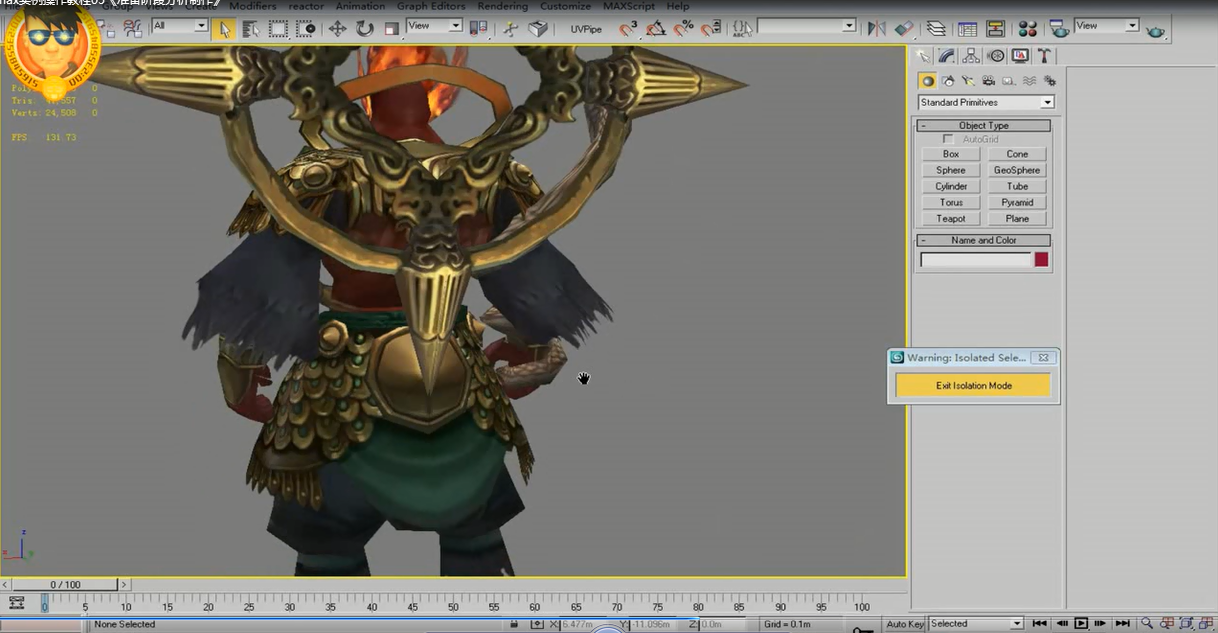1218x633 pixels.
Task: Open the Layer Manager
Action: tap(936, 29)
